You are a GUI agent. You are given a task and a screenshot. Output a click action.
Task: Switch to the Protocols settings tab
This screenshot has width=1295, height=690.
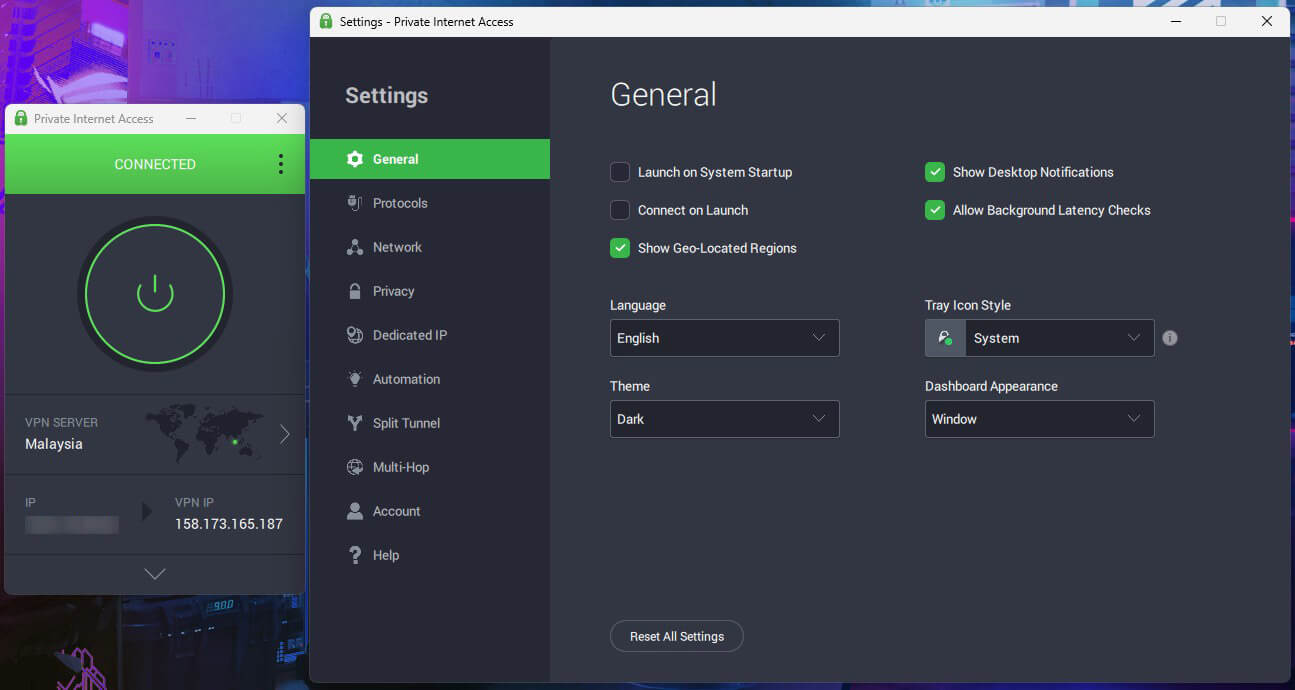pyautogui.click(x=430, y=203)
